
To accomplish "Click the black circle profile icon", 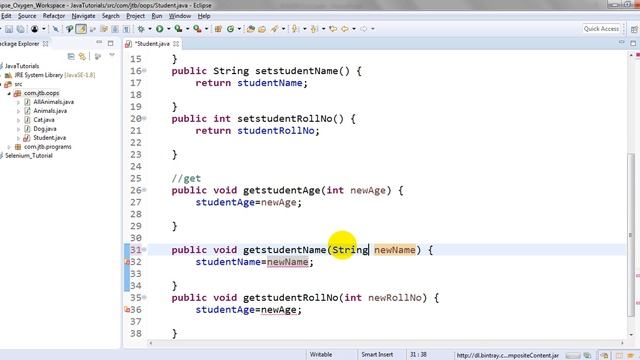I will [35, 29].
